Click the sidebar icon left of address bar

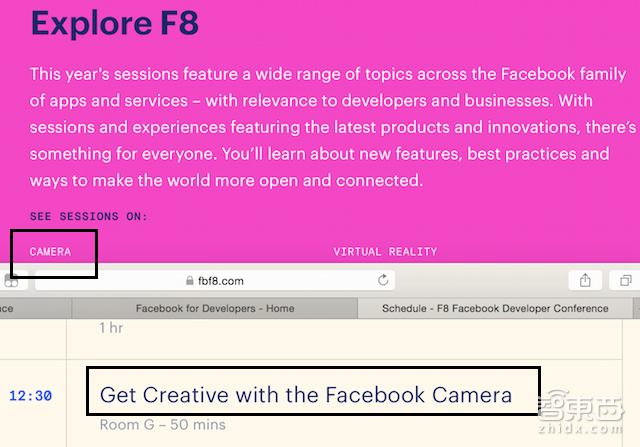pyautogui.click(x=11, y=282)
